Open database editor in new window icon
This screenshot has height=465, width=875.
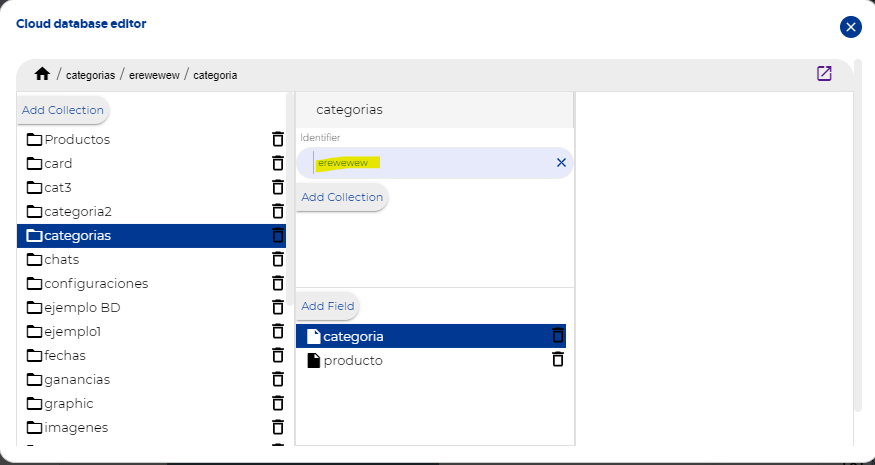(x=824, y=74)
